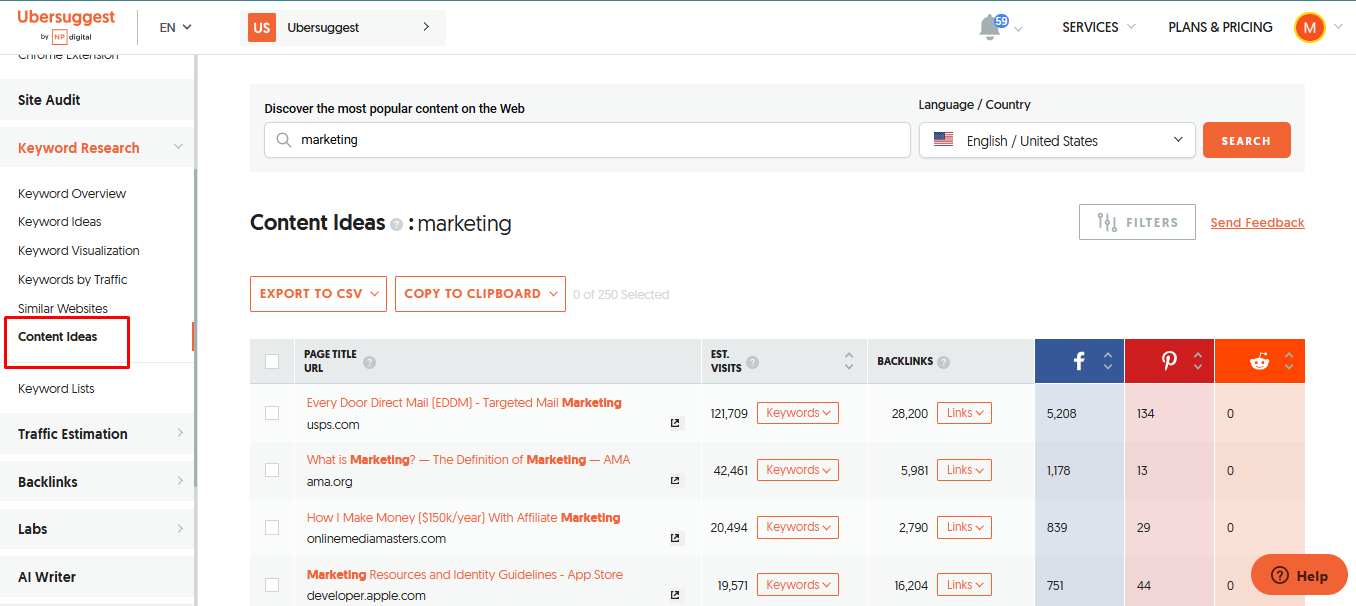Open Links dropdown for onlinemediamasters.com row
Viewport: 1356px width, 606px height.
[964, 527]
